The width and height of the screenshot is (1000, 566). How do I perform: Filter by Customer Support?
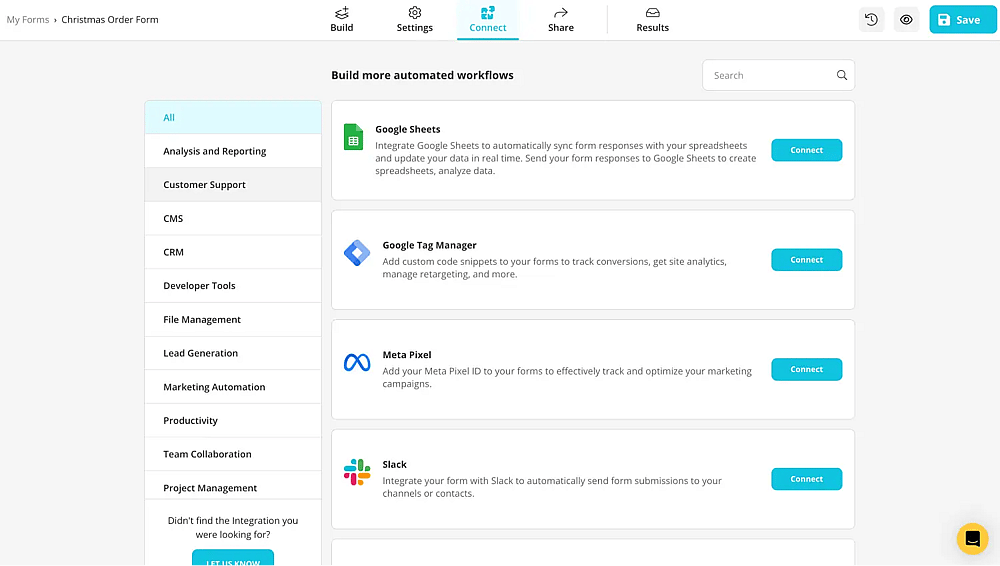[233, 185]
